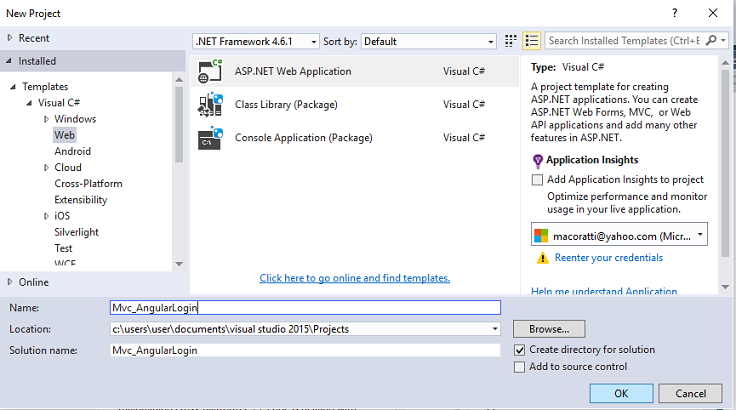Click the OK button
Image resolution: width=736 pixels, height=410 pixels.
click(621, 393)
